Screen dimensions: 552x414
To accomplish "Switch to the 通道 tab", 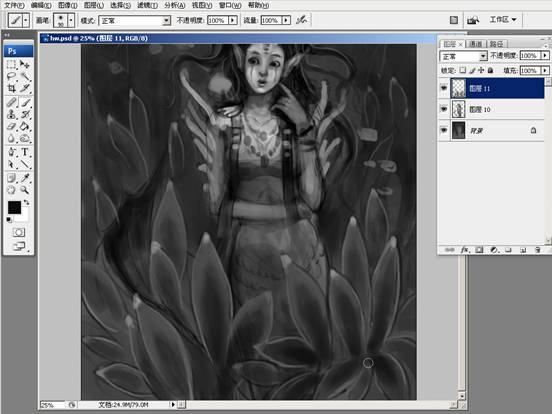I will [x=475, y=44].
